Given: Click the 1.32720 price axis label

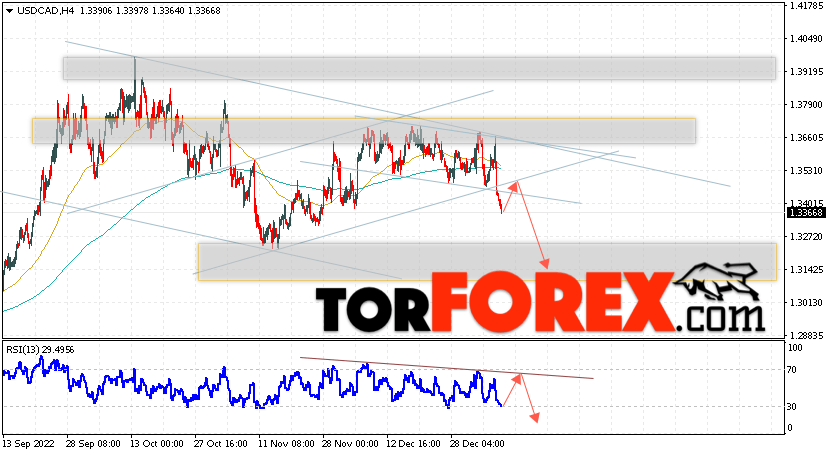Looking at the screenshot, I should point(806,236).
